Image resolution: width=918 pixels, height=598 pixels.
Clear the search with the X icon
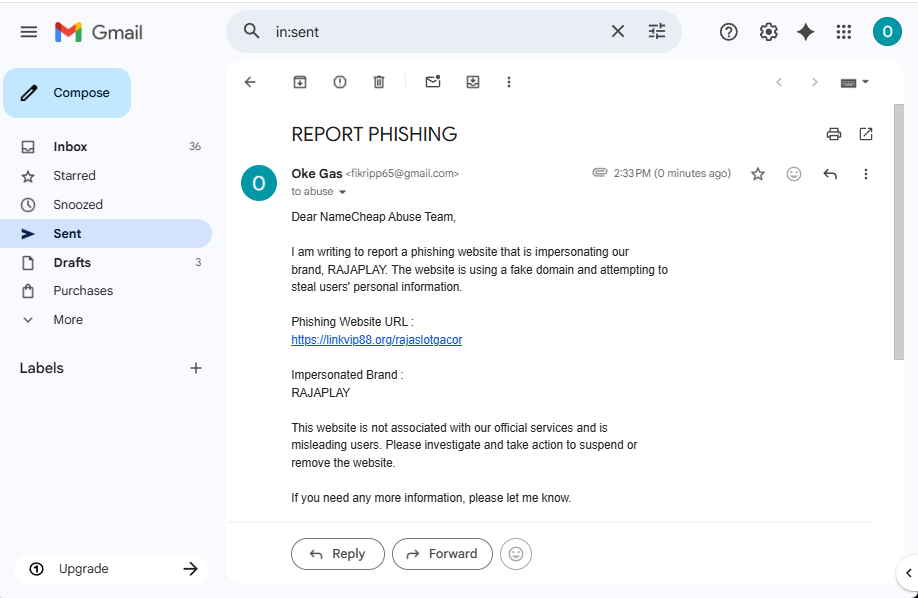pyautogui.click(x=618, y=31)
